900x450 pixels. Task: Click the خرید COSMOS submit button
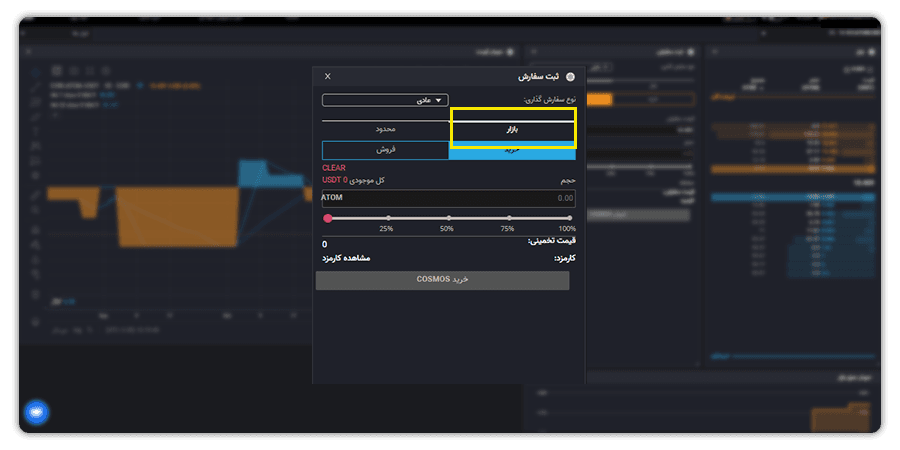(x=443, y=280)
